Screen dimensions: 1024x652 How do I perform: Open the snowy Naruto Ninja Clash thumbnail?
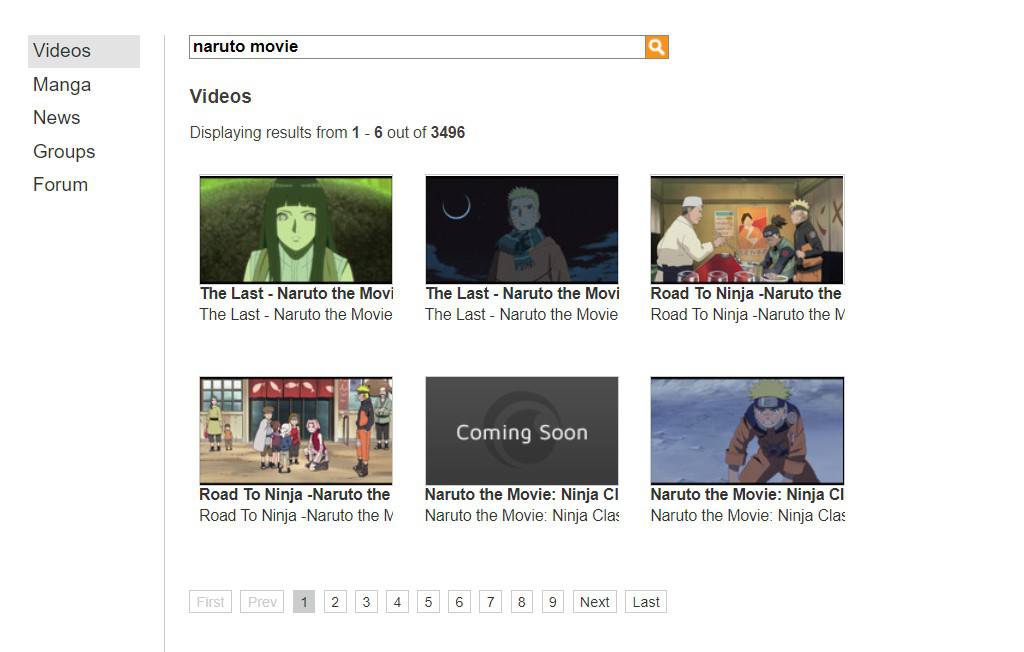pyautogui.click(x=747, y=431)
